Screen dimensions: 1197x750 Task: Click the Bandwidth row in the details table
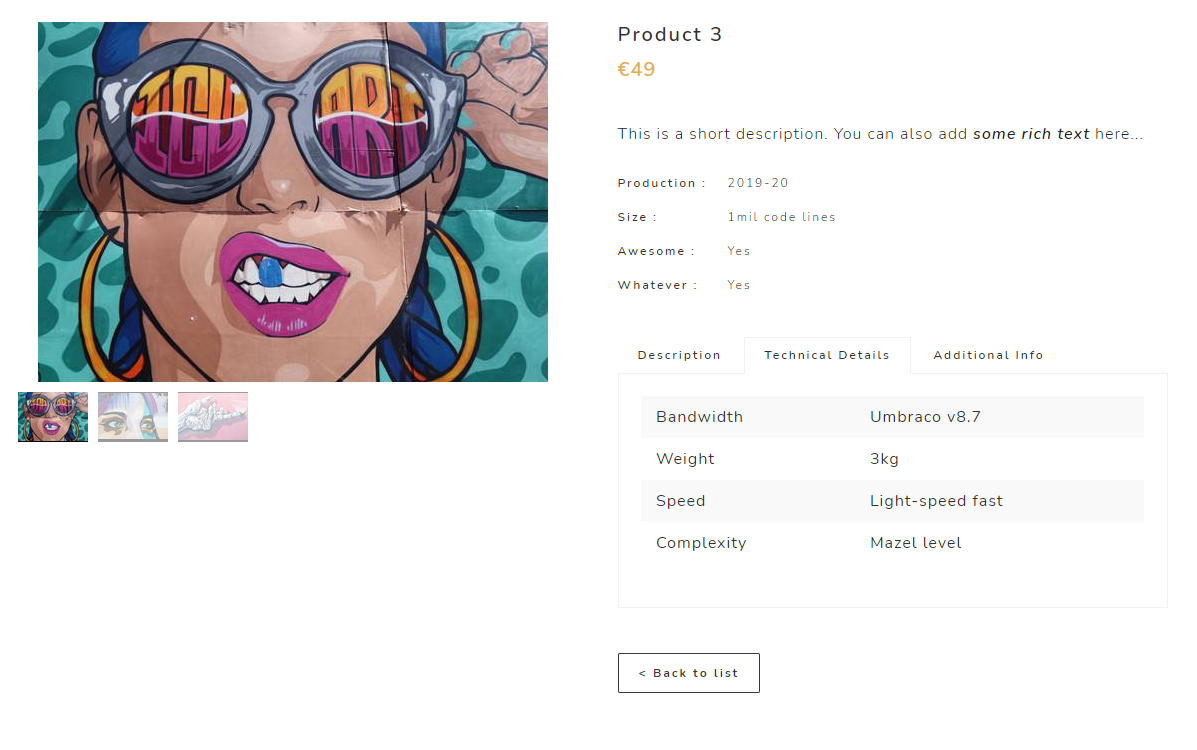pyautogui.click(x=700, y=417)
